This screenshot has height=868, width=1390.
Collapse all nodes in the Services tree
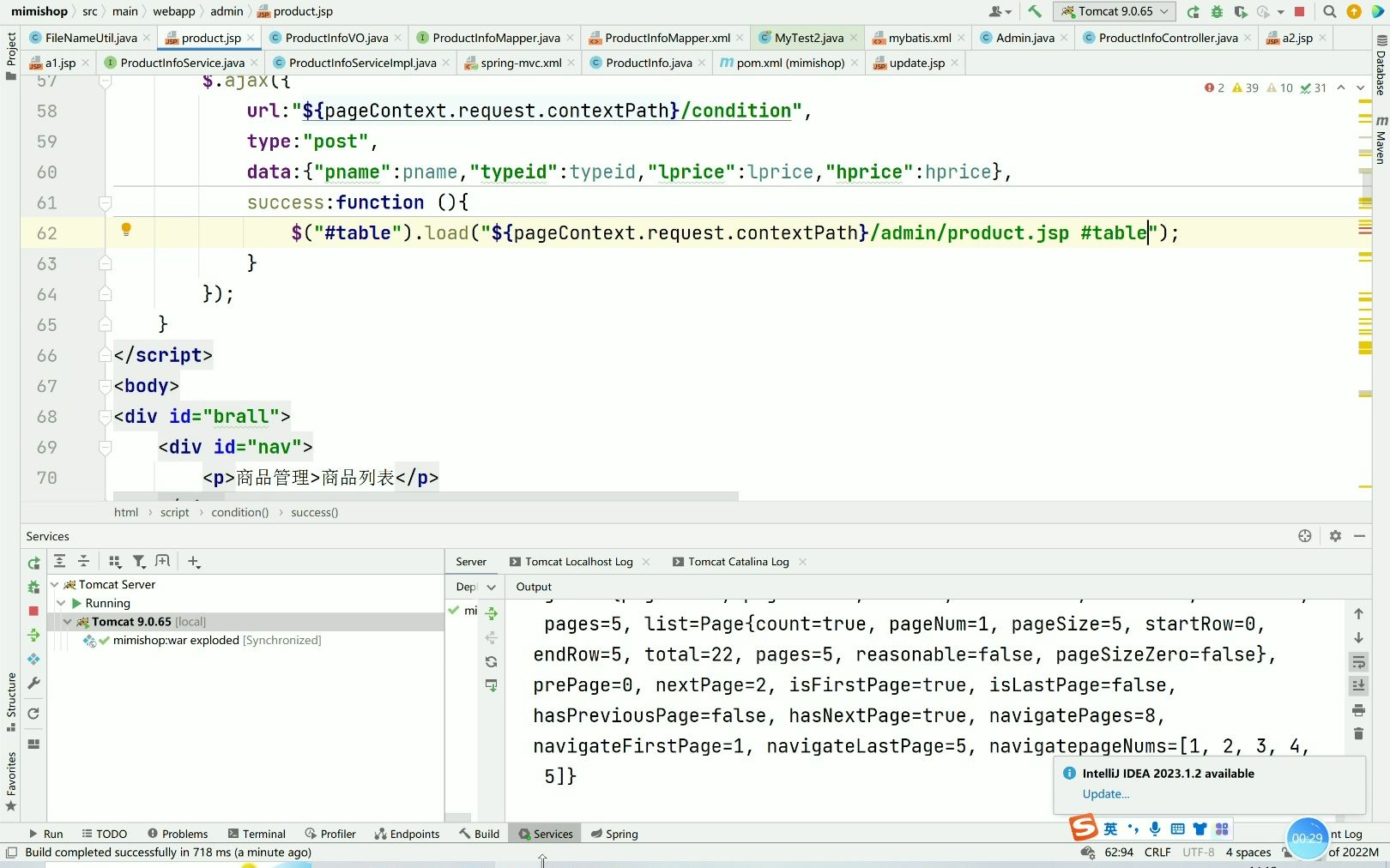[83, 561]
